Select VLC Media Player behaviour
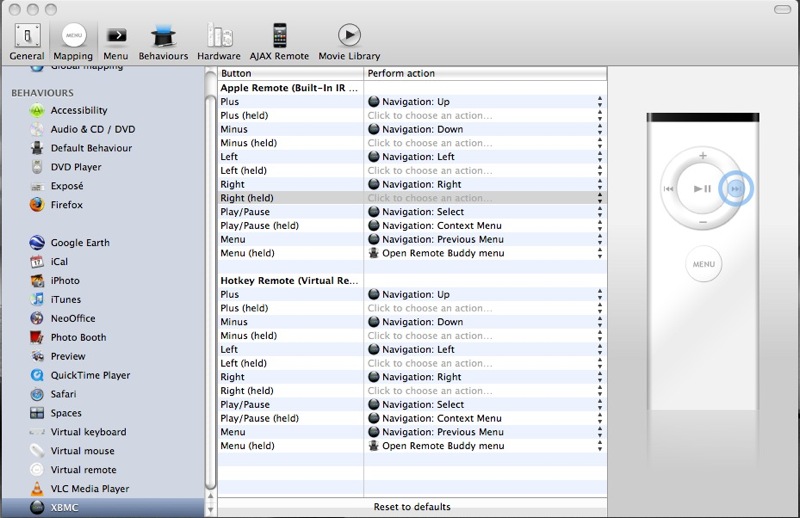Viewport: 800px width, 518px height. click(89, 489)
